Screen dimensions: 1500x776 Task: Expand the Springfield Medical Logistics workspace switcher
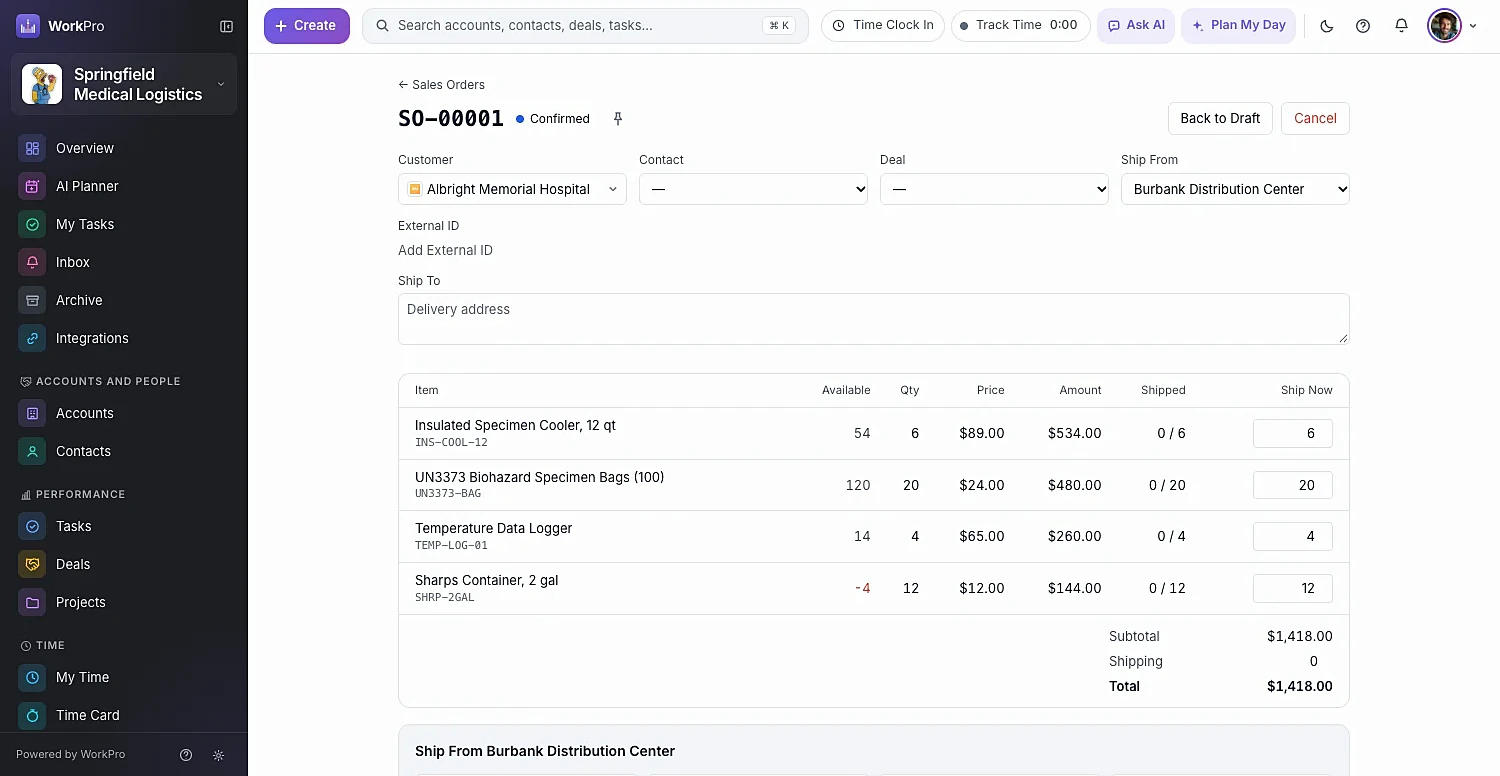(124, 84)
